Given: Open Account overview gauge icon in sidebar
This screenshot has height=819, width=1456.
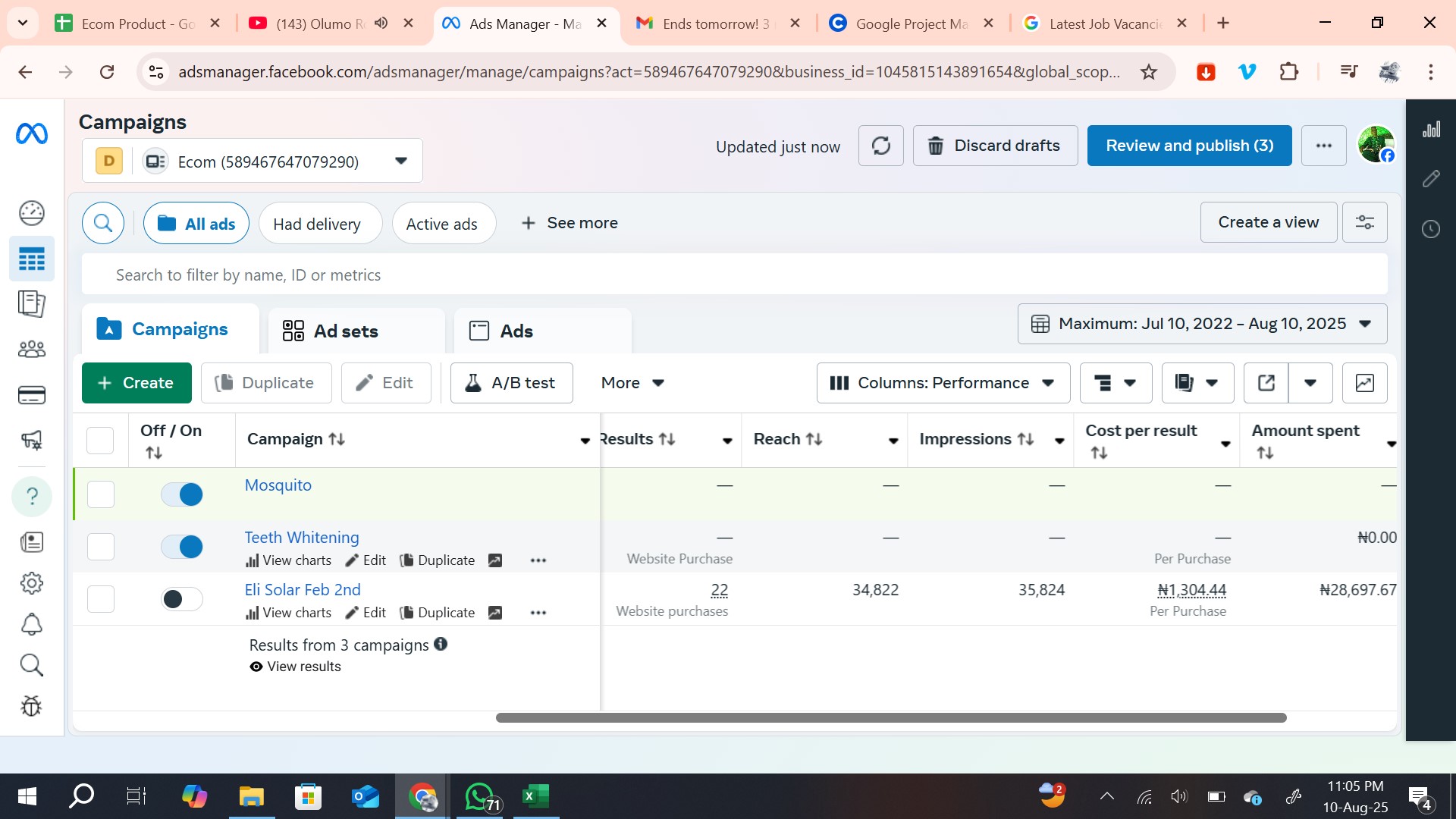Looking at the screenshot, I should (x=32, y=213).
